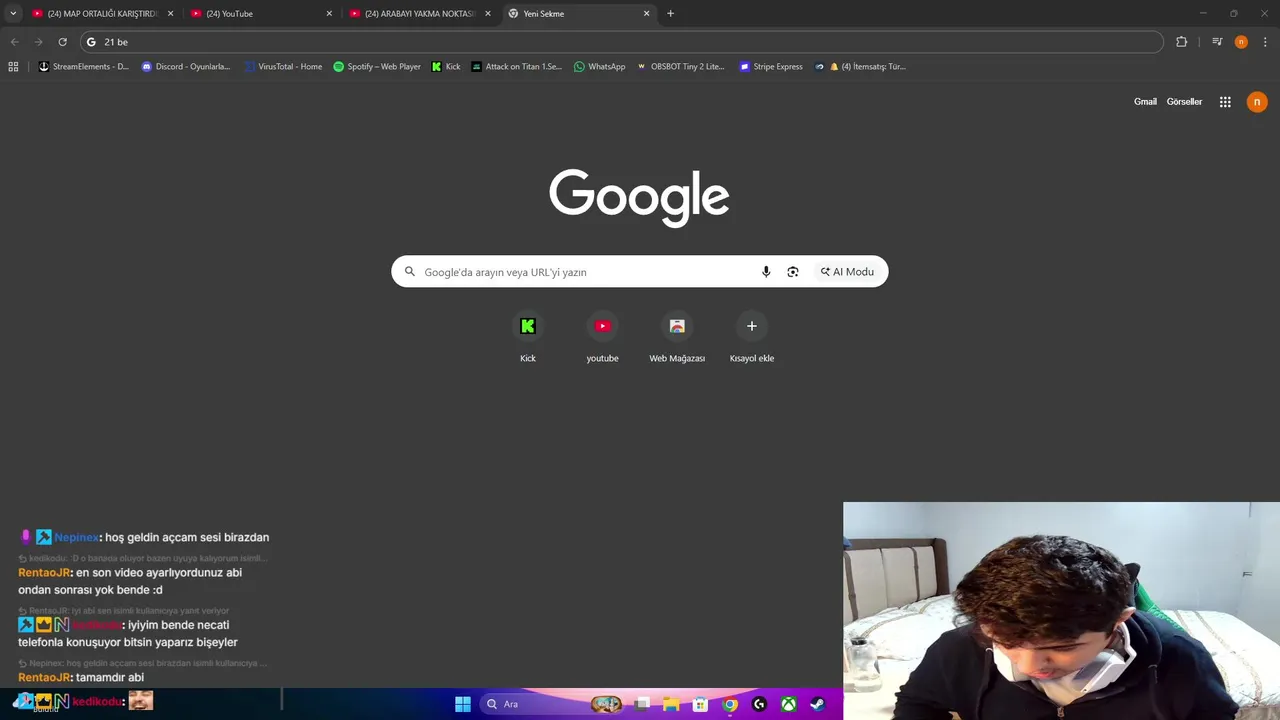Open Discord - Oyunlarla bookmark
This screenshot has height=720, width=1280.
[x=186, y=67]
